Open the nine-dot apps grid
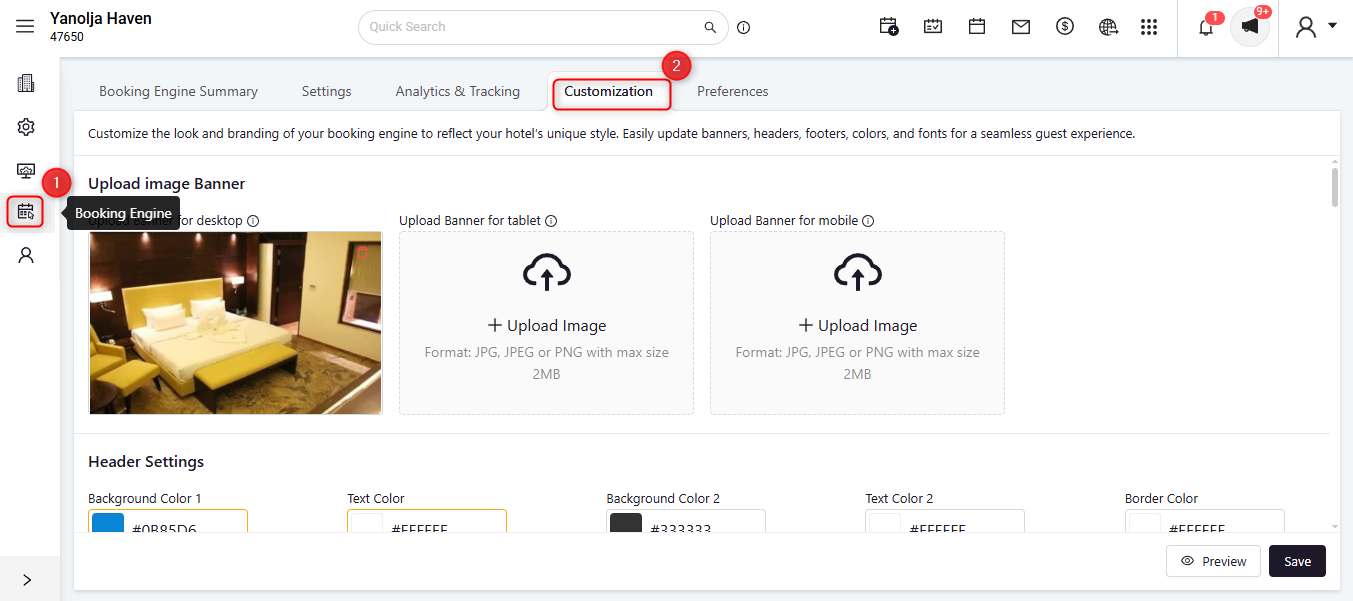Viewport: 1353px width, 601px height. 1149,27
